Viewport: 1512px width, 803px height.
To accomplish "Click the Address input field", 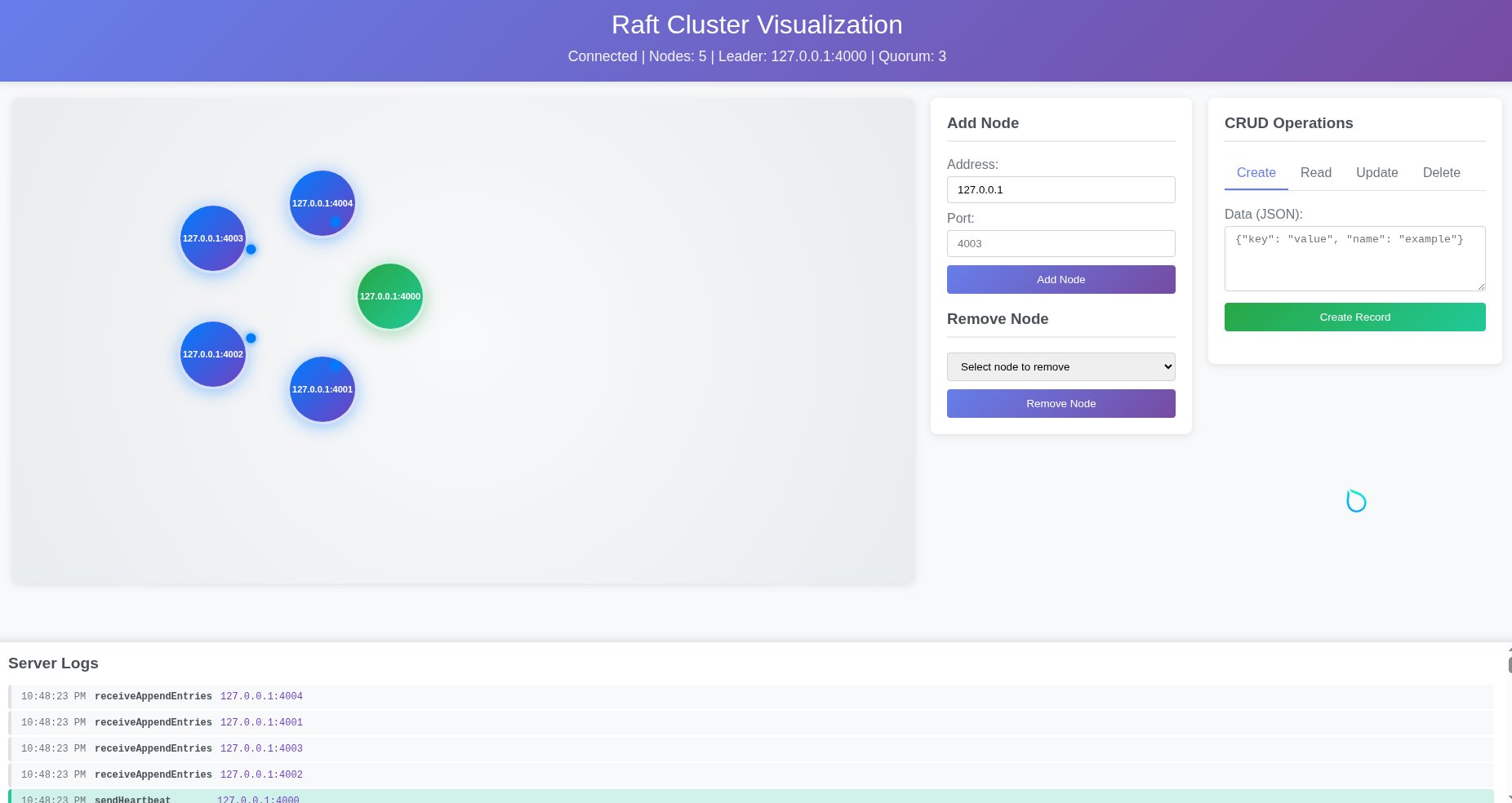I will (x=1061, y=189).
